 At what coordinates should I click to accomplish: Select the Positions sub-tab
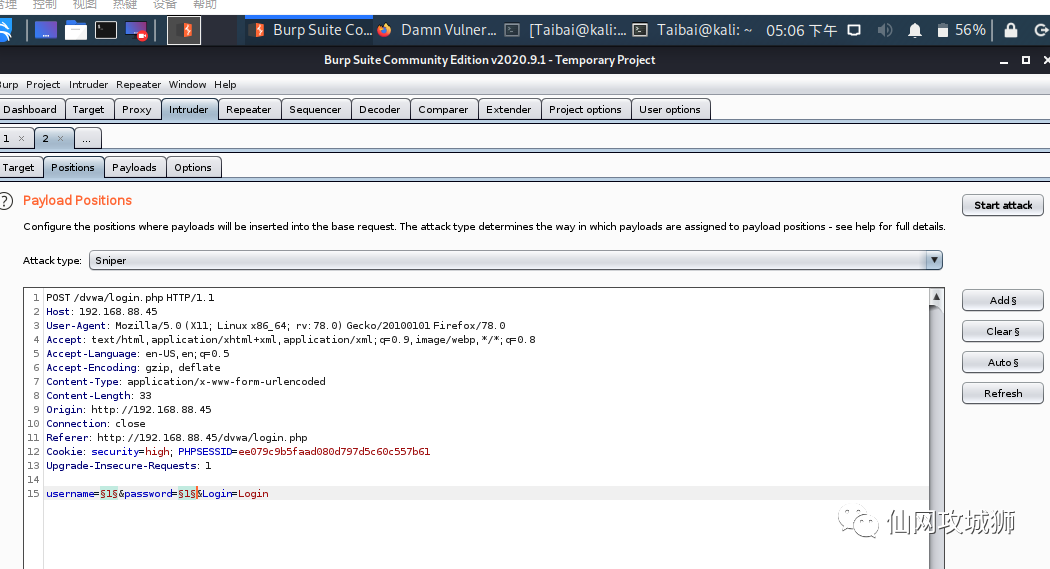click(x=73, y=167)
